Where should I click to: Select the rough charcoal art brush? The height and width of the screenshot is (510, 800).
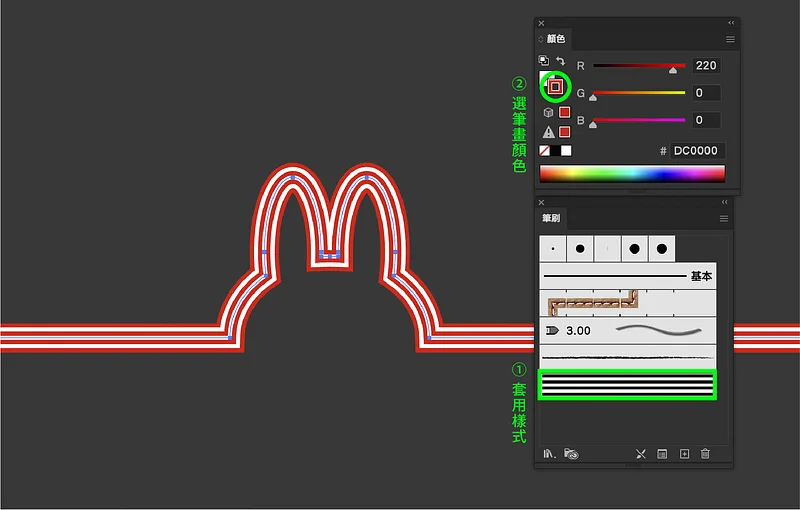pos(628,357)
